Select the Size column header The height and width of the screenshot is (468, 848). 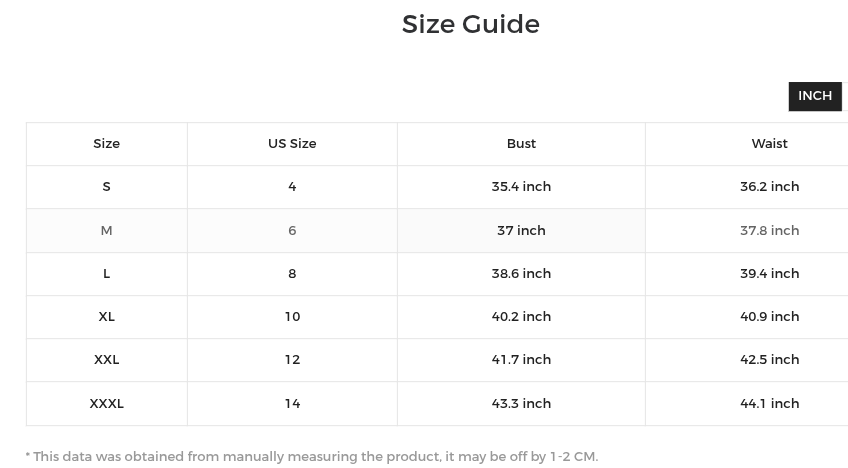(x=107, y=144)
